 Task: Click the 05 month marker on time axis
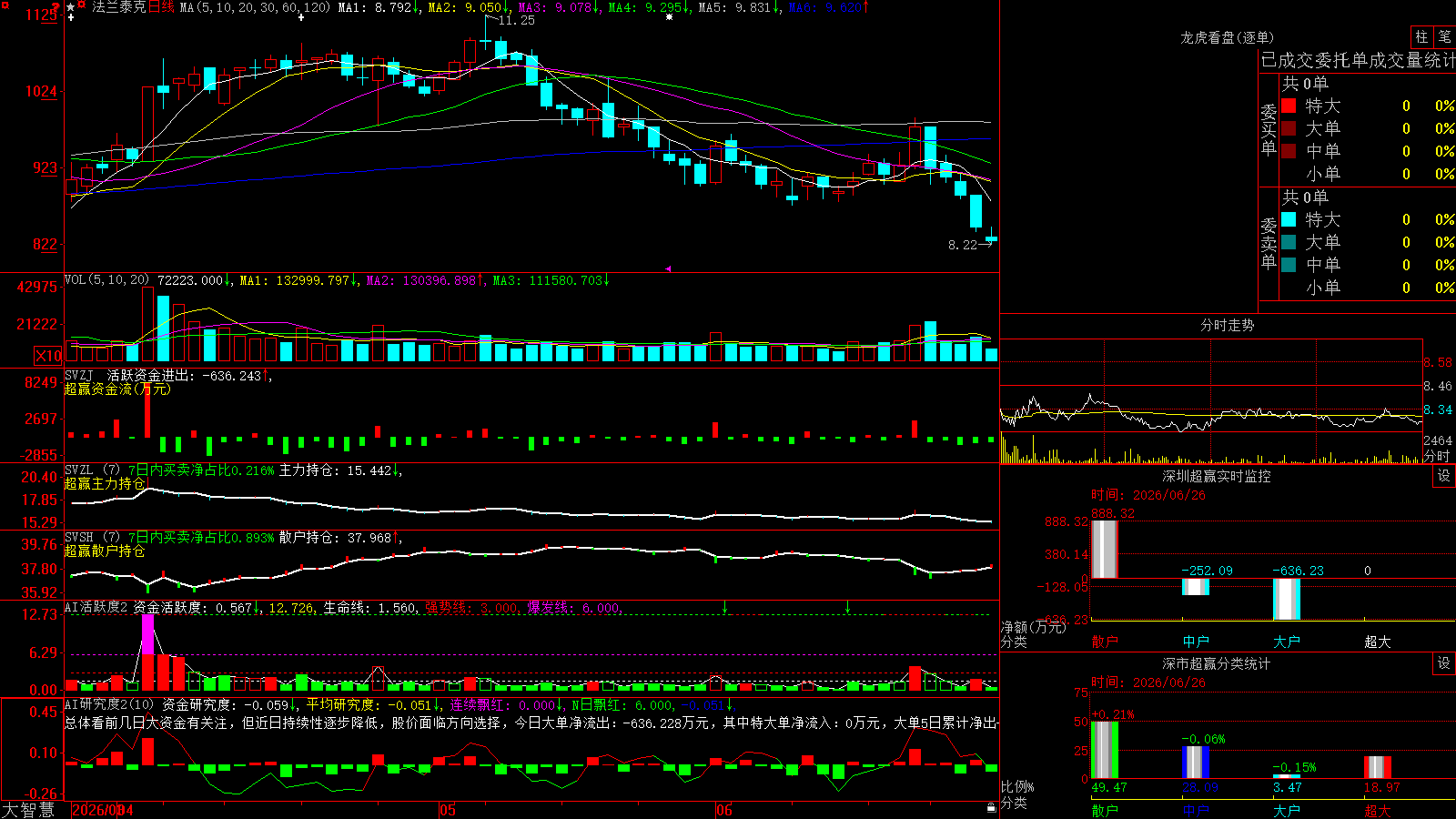tap(447, 810)
